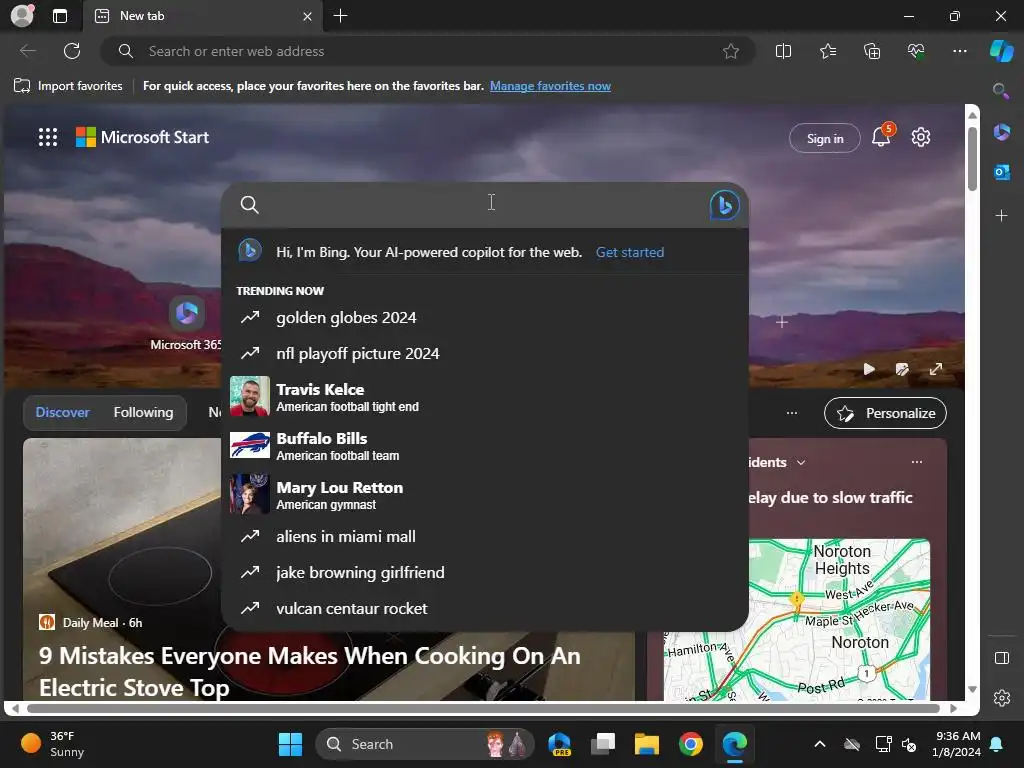
Task: Click inside the Bing search box
Action: click(x=484, y=204)
